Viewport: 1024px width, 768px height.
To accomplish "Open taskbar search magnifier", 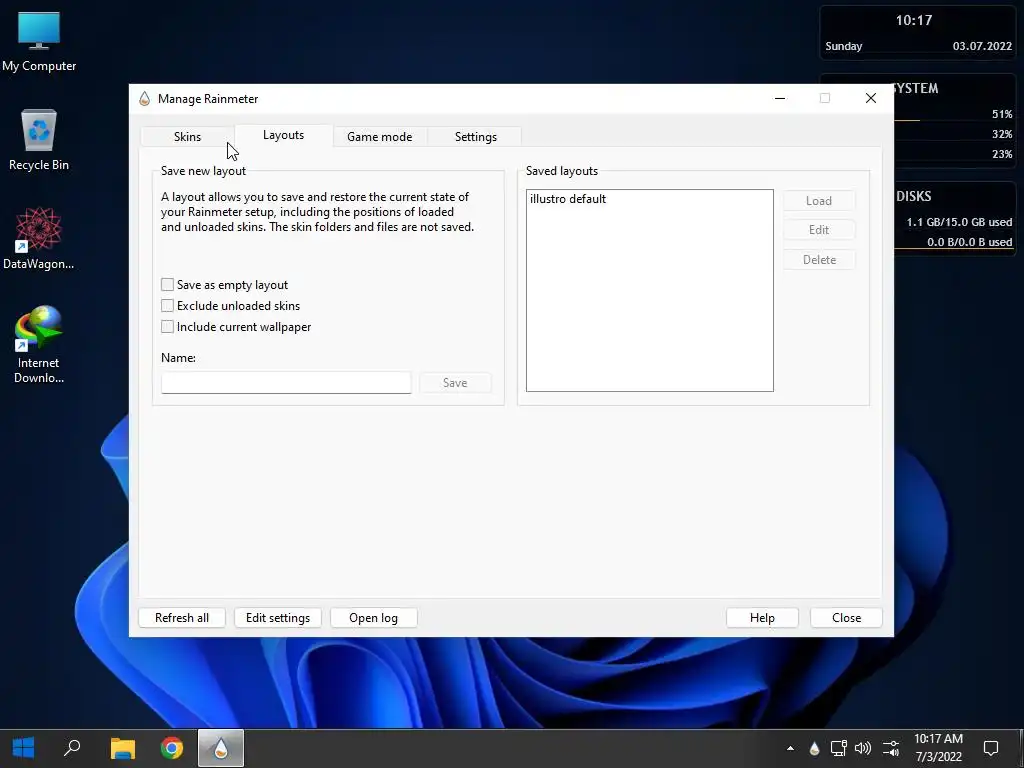I will (x=72, y=748).
